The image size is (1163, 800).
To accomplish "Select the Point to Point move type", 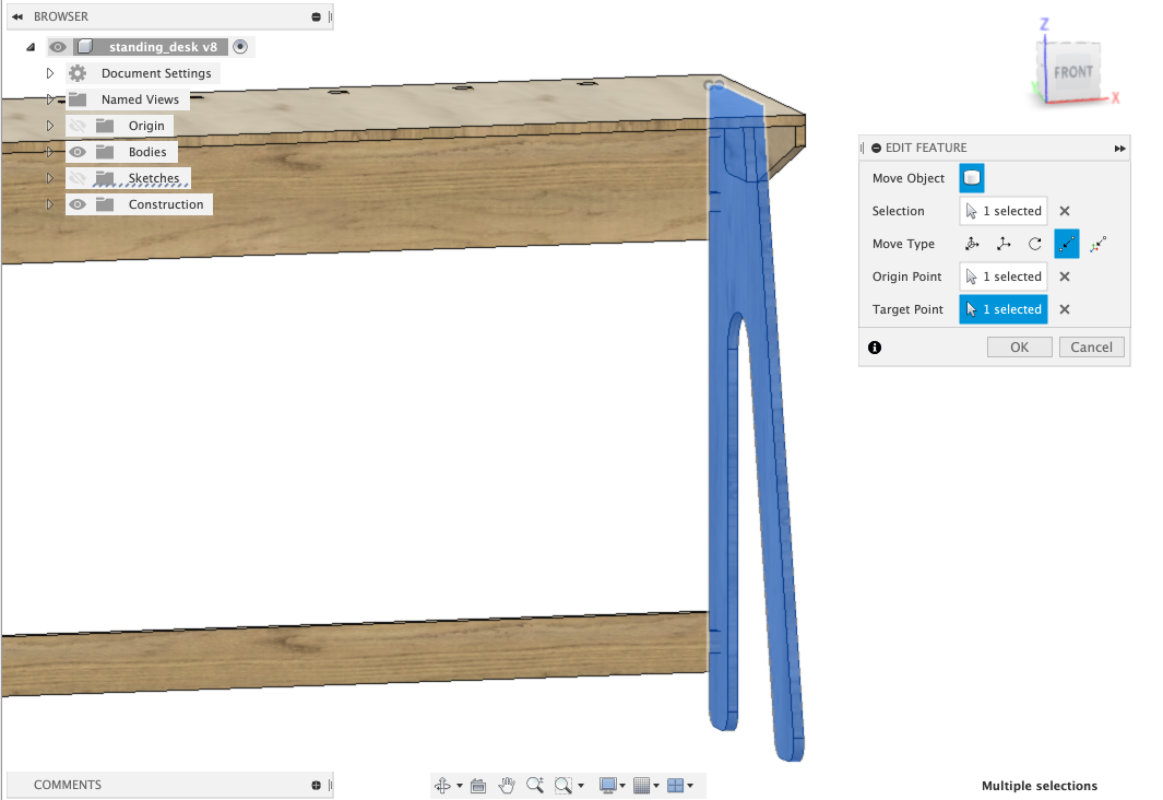I will tap(1067, 244).
